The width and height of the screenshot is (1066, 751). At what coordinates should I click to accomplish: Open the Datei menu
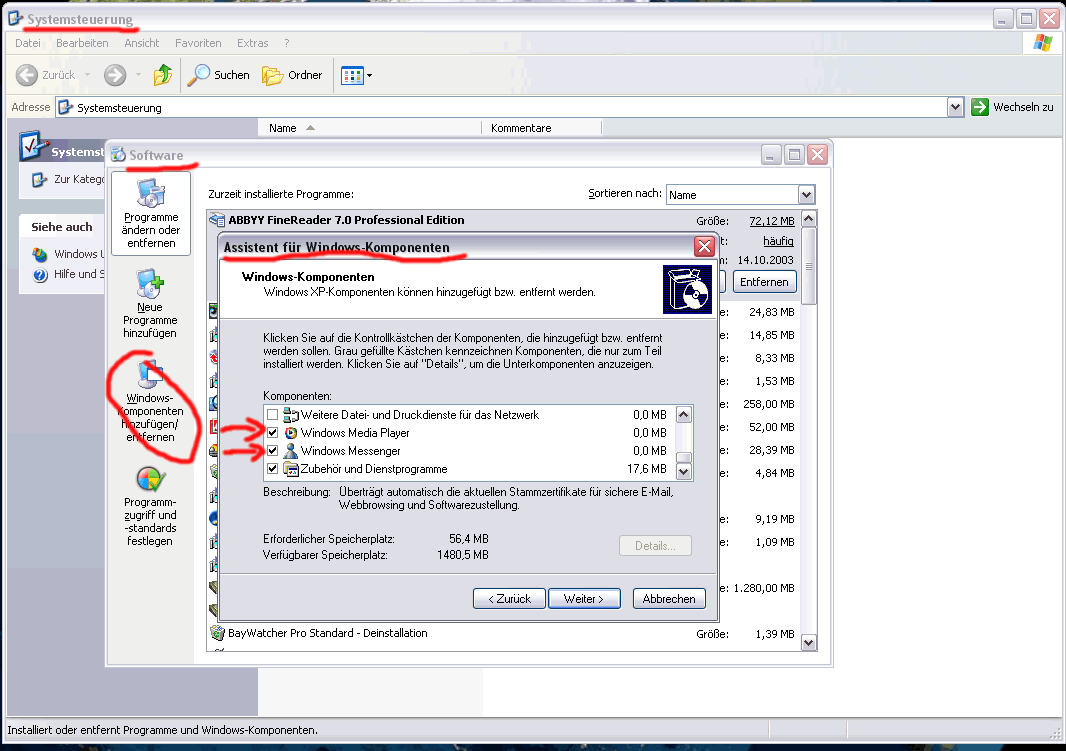[x=28, y=43]
